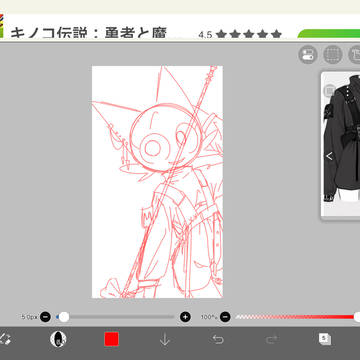
Task: Show previous reference image with left chevron
Action: tap(329, 156)
